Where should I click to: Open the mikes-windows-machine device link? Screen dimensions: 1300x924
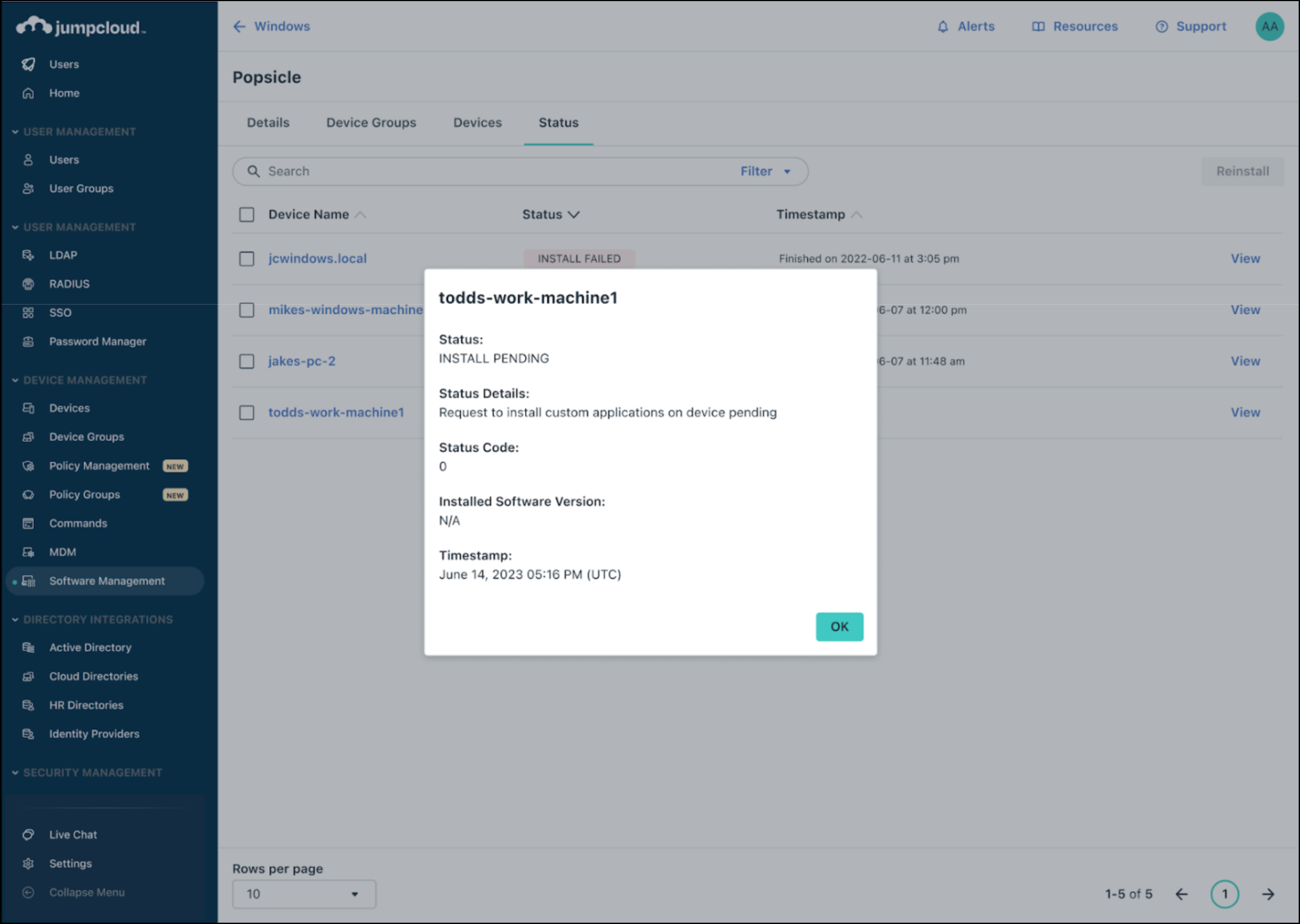click(x=345, y=310)
